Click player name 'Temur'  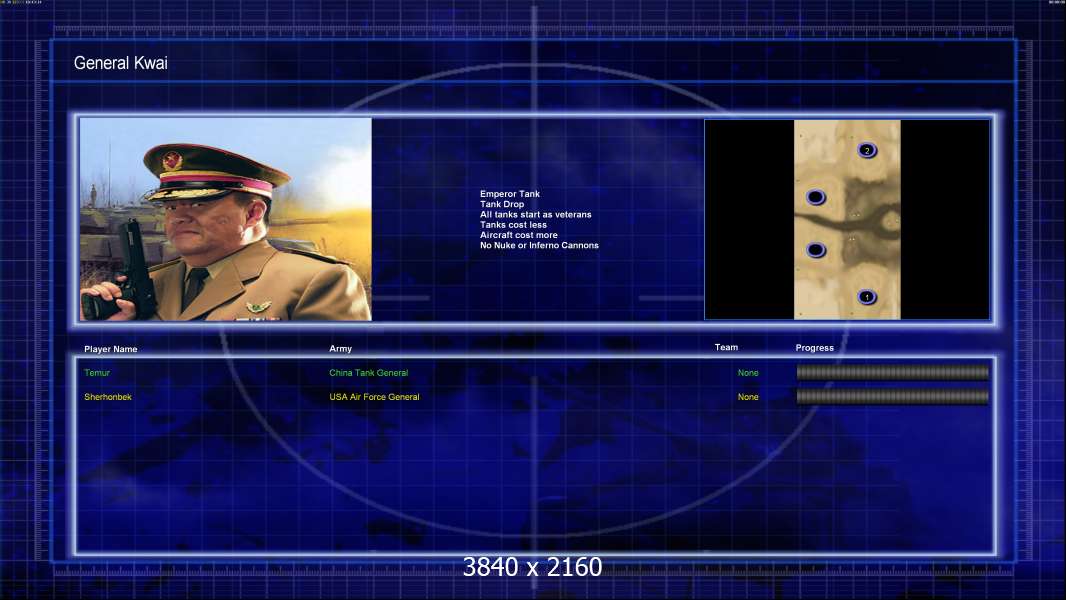(x=97, y=372)
